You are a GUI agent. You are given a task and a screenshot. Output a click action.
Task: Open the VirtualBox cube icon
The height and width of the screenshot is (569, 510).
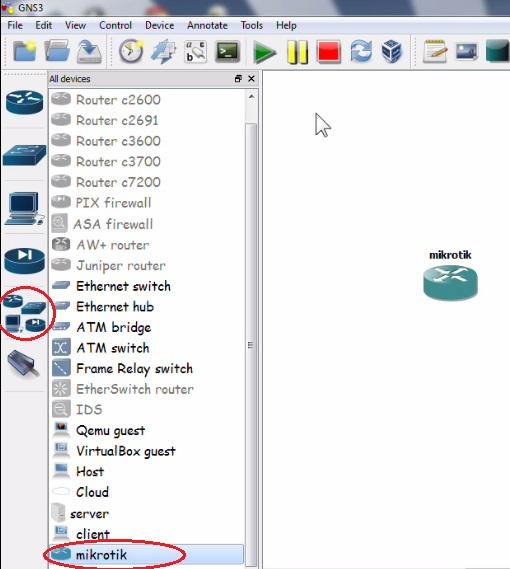coord(392,51)
